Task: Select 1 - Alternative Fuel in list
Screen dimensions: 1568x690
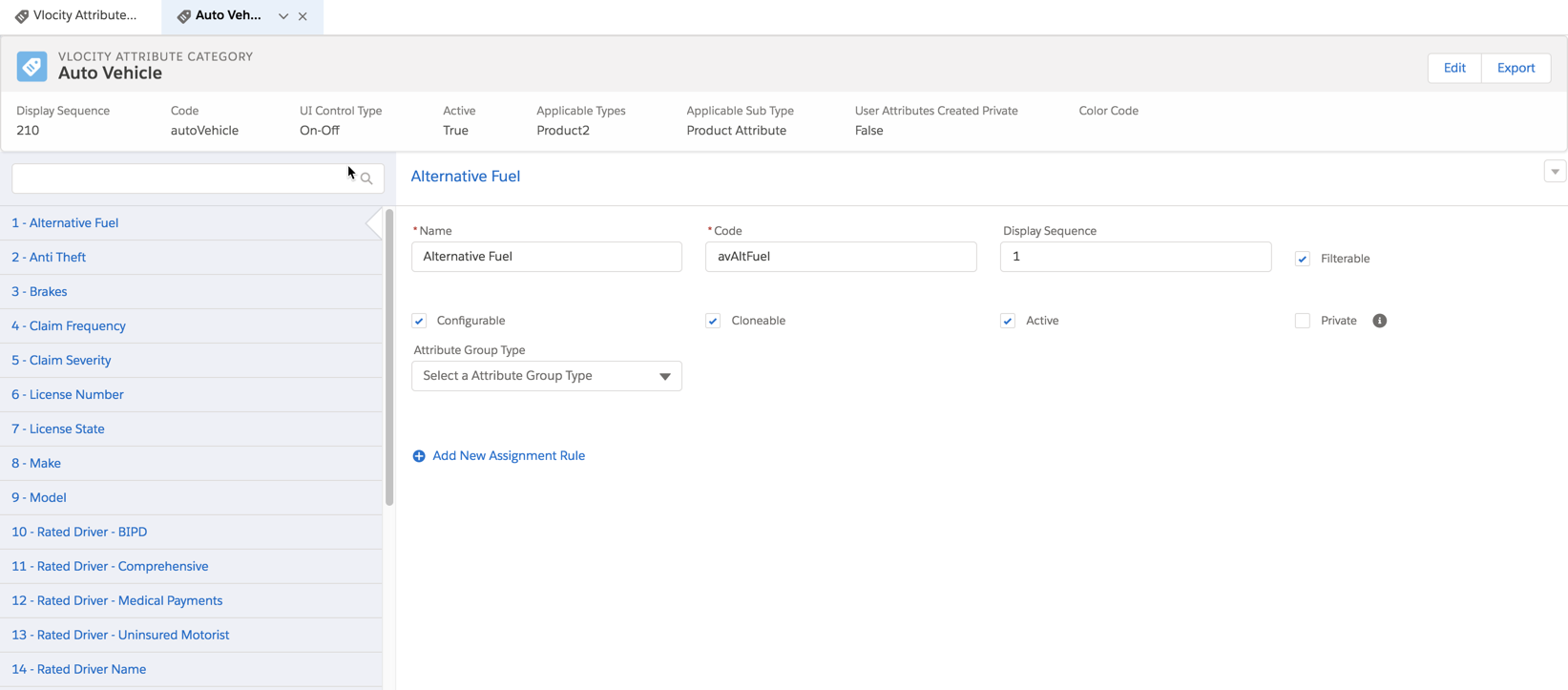Action: click(191, 223)
